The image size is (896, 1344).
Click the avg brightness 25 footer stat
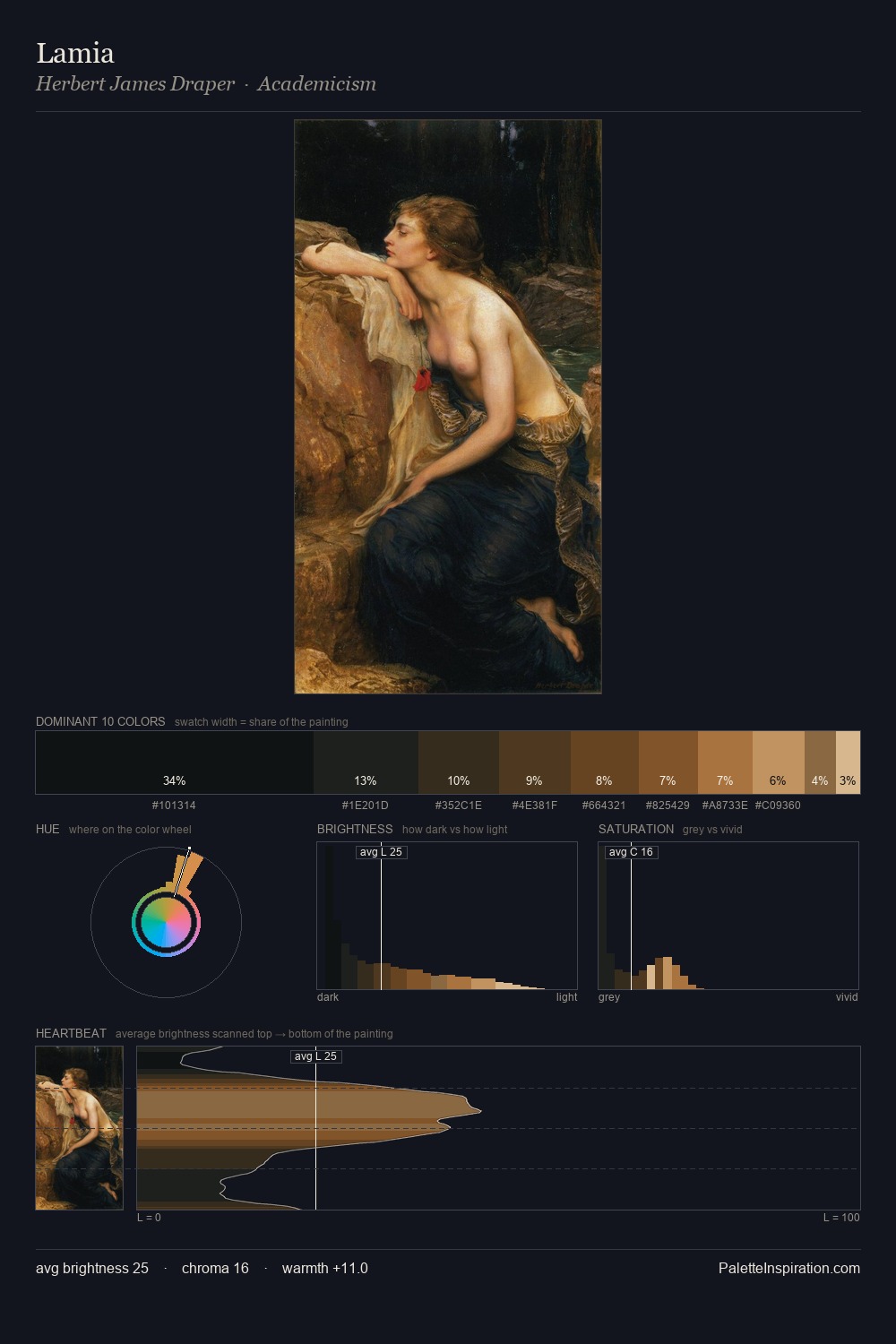92,1269
